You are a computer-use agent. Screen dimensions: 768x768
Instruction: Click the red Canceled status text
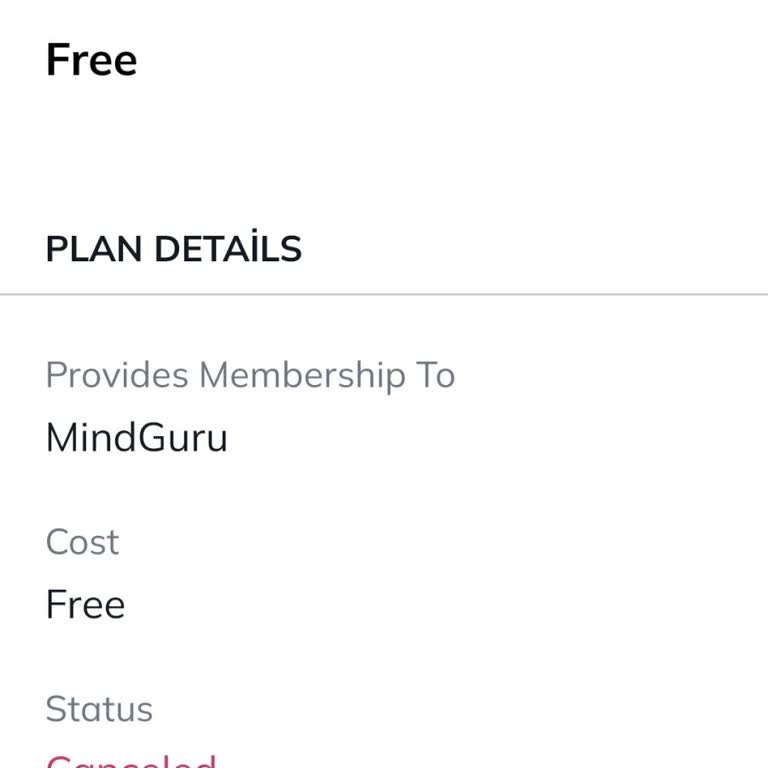point(131,762)
